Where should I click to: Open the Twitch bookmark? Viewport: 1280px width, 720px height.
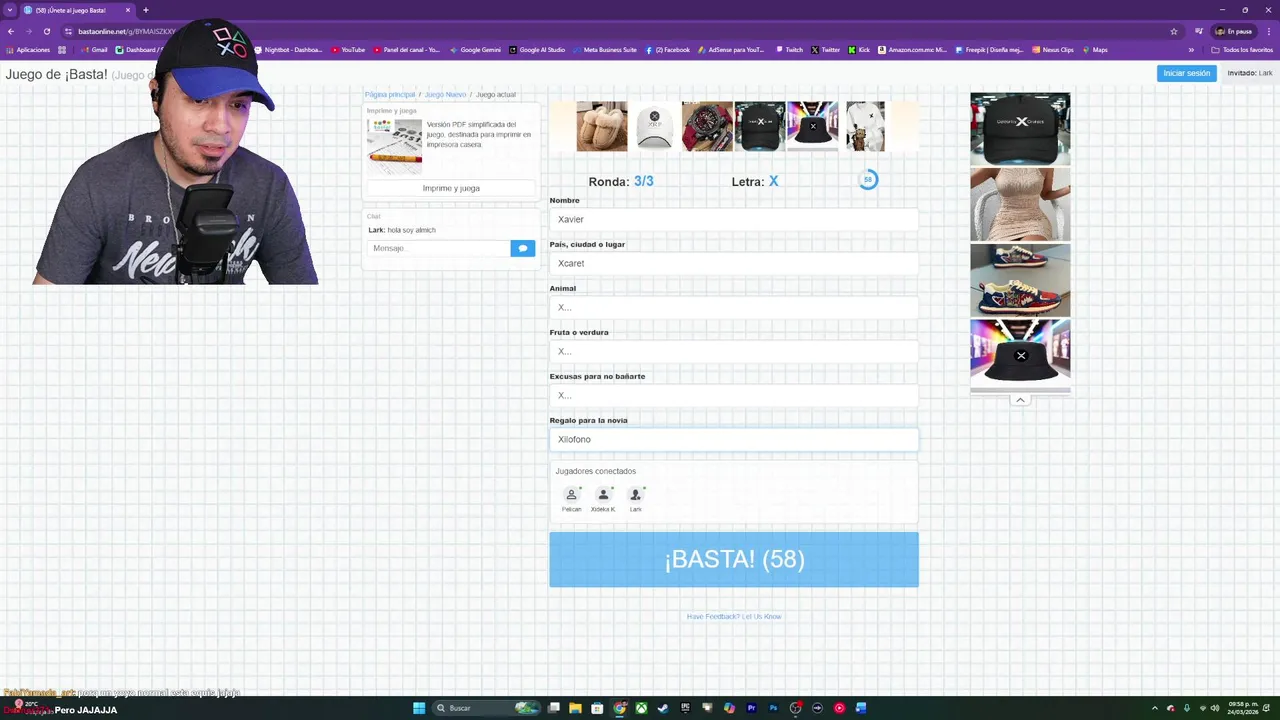[789, 50]
